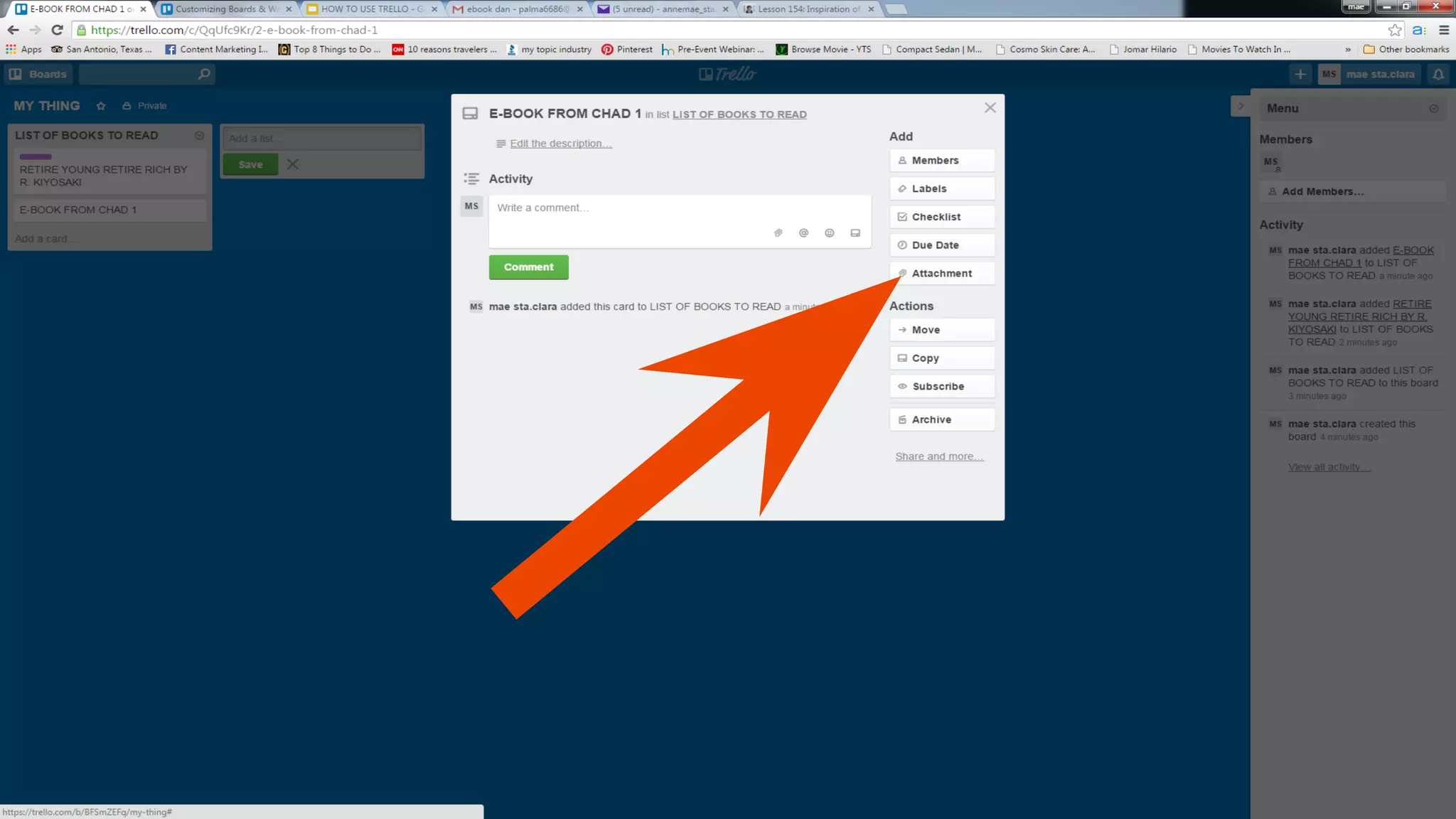Click the plus create icon in header

pos(1300,74)
